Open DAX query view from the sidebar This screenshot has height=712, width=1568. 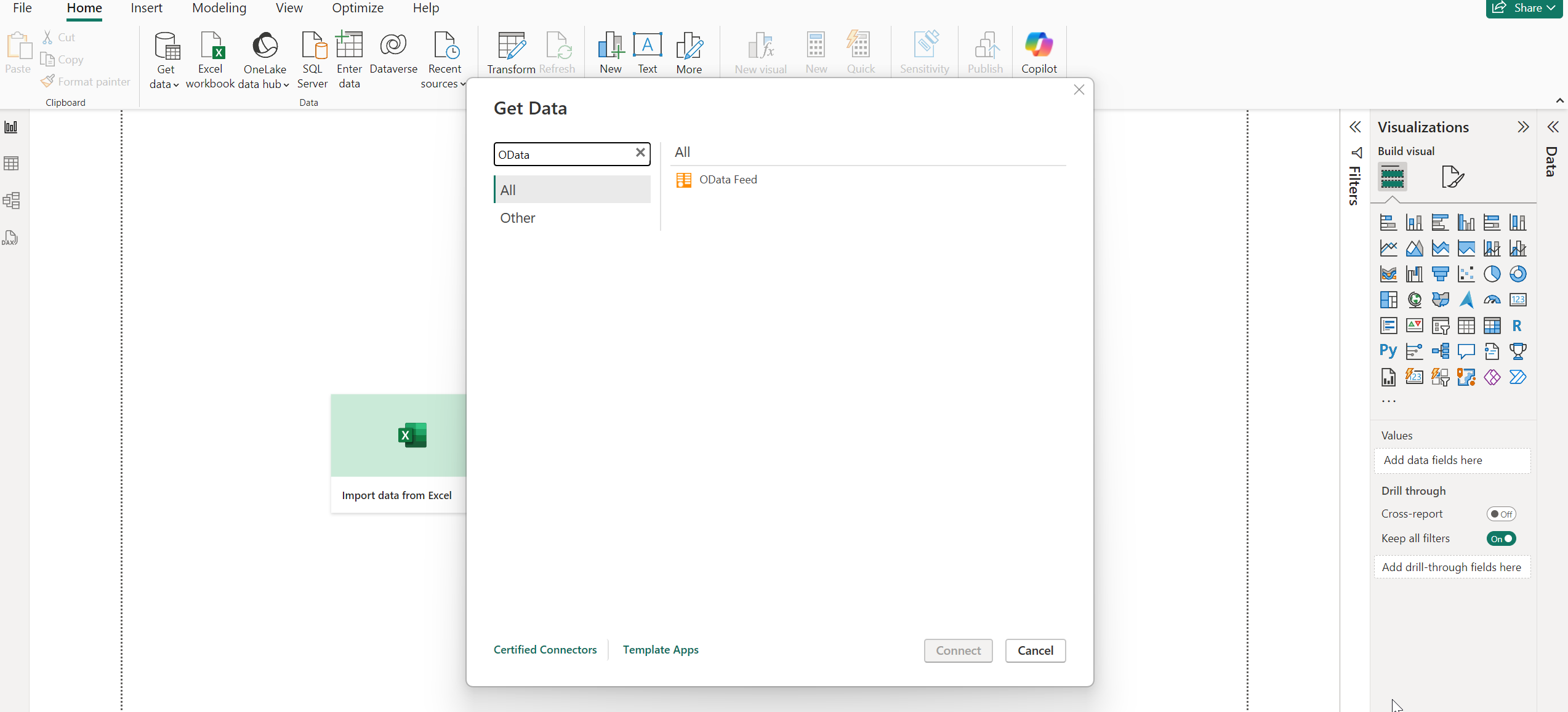coord(11,238)
